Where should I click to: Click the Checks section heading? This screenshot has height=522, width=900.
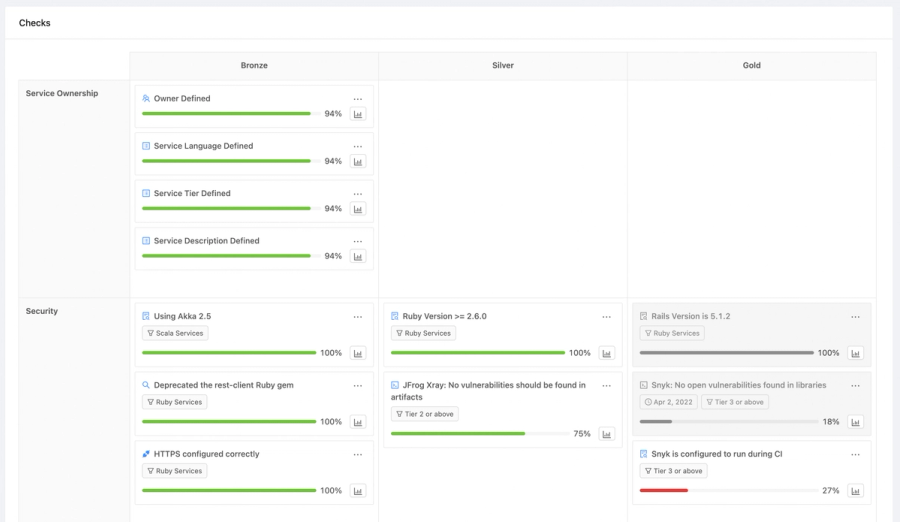pyautogui.click(x=34, y=23)
